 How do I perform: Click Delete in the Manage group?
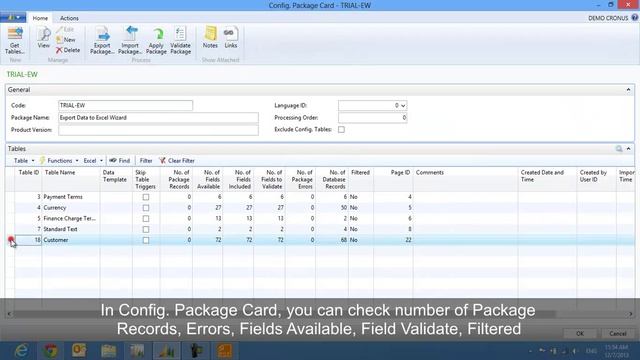click(68, 50)
